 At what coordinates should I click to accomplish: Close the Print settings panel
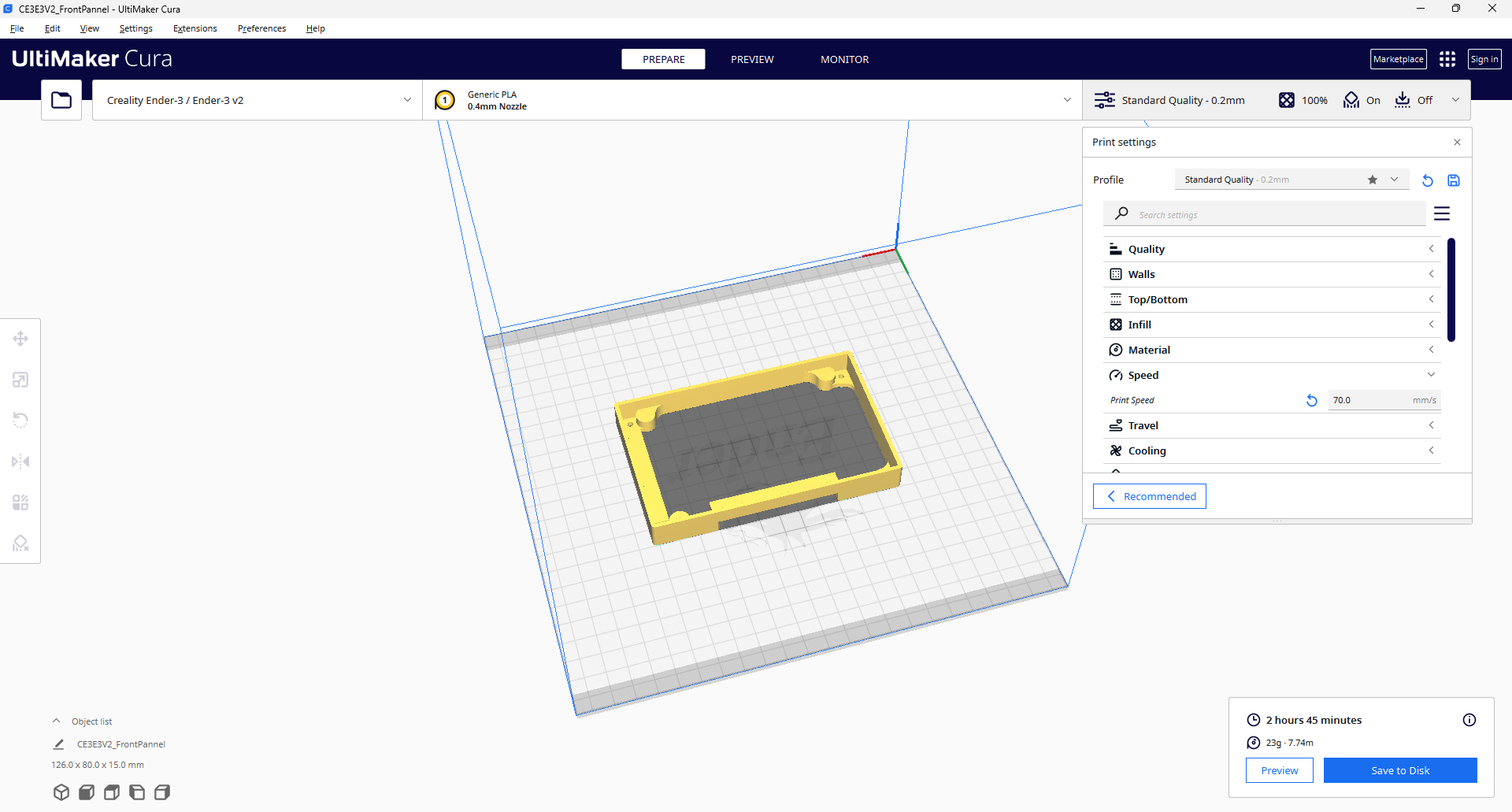tap(1457, 143)
